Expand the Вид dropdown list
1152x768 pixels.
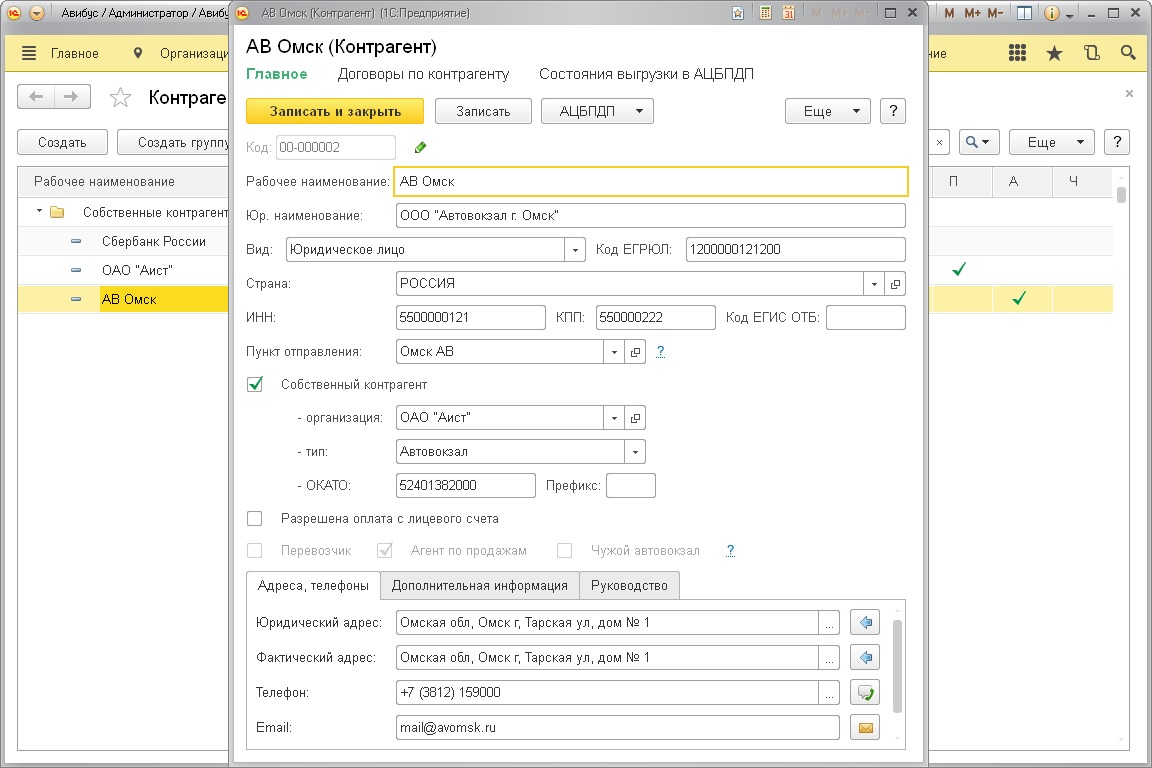point(575,250)
